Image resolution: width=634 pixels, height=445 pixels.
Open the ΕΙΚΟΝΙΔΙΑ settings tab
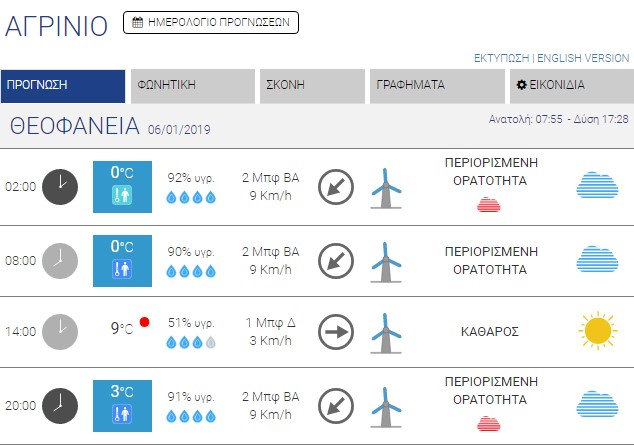point(569,86)
